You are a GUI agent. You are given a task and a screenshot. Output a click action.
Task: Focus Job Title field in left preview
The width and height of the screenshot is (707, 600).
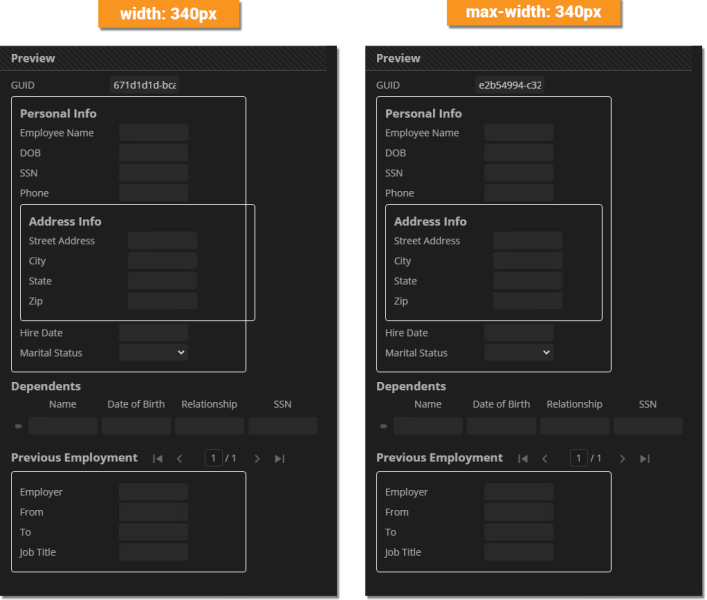[x=154, y=552]
